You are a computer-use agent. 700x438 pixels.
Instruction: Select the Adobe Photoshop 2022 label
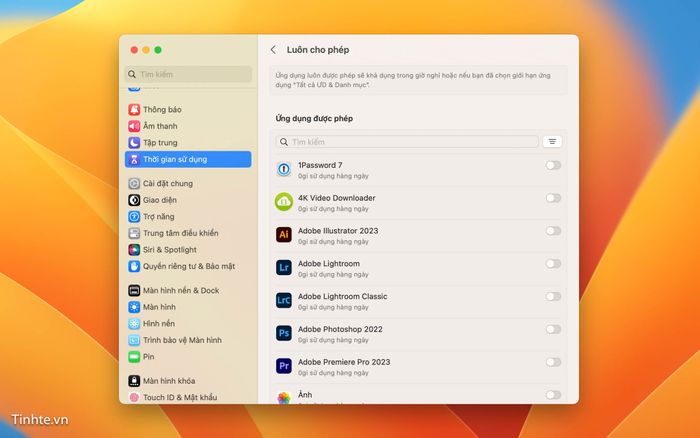[x=340, y=329]
